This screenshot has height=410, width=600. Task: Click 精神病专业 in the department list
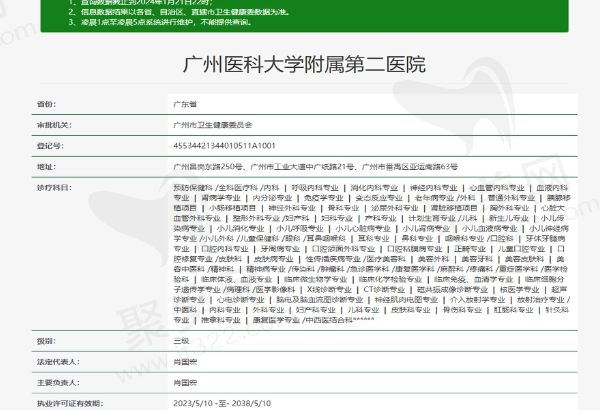click(266, 269)
